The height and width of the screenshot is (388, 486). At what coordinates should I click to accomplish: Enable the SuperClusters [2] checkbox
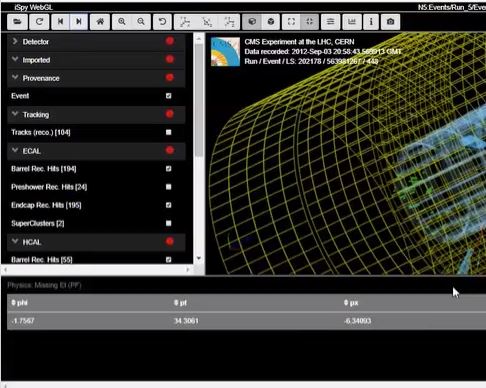[x=169, y=223]
